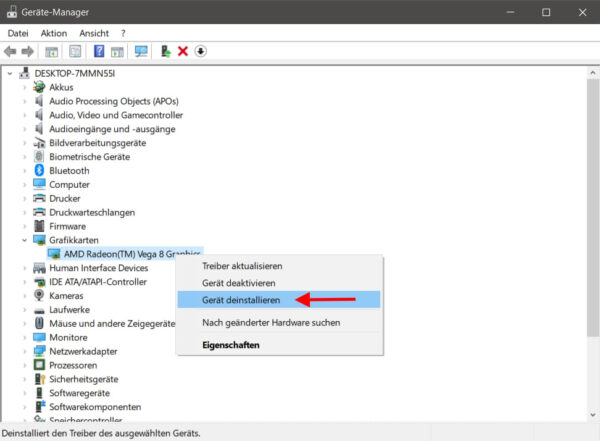Choose Treiber aktualisieren from context menu

coord(279,266)
